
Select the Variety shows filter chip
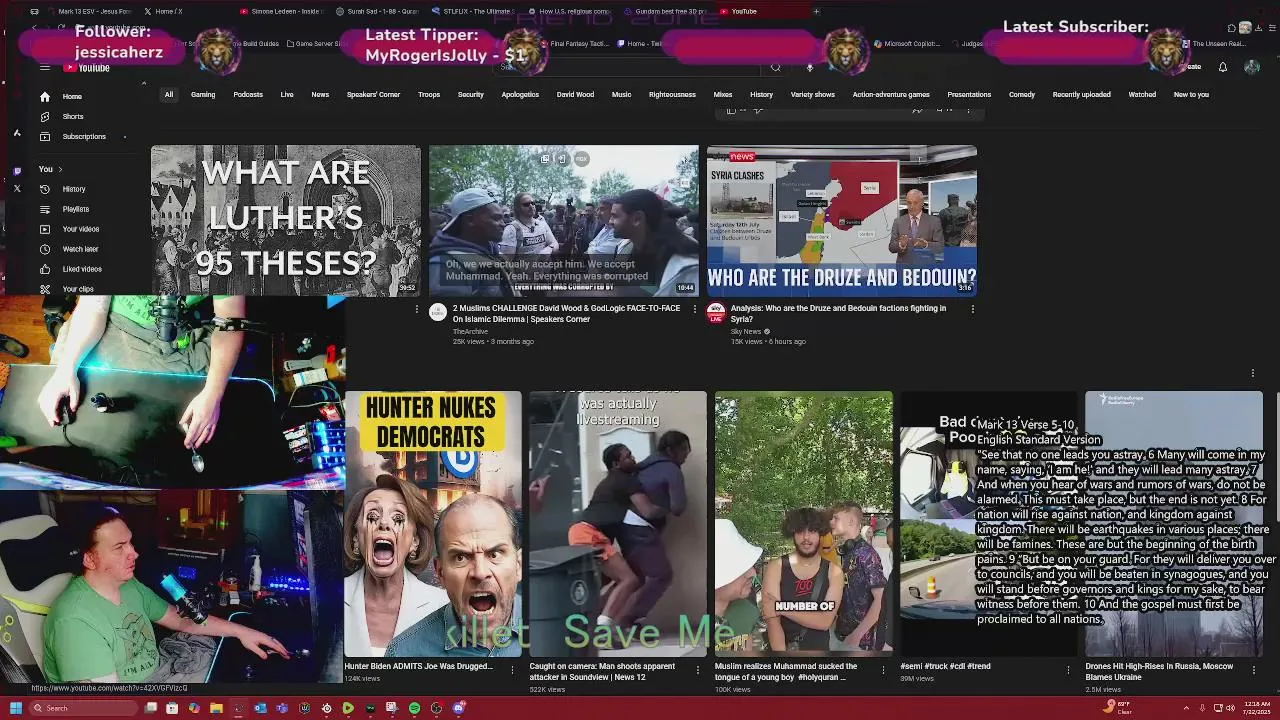pyautogui.click(x=813, y=95)
